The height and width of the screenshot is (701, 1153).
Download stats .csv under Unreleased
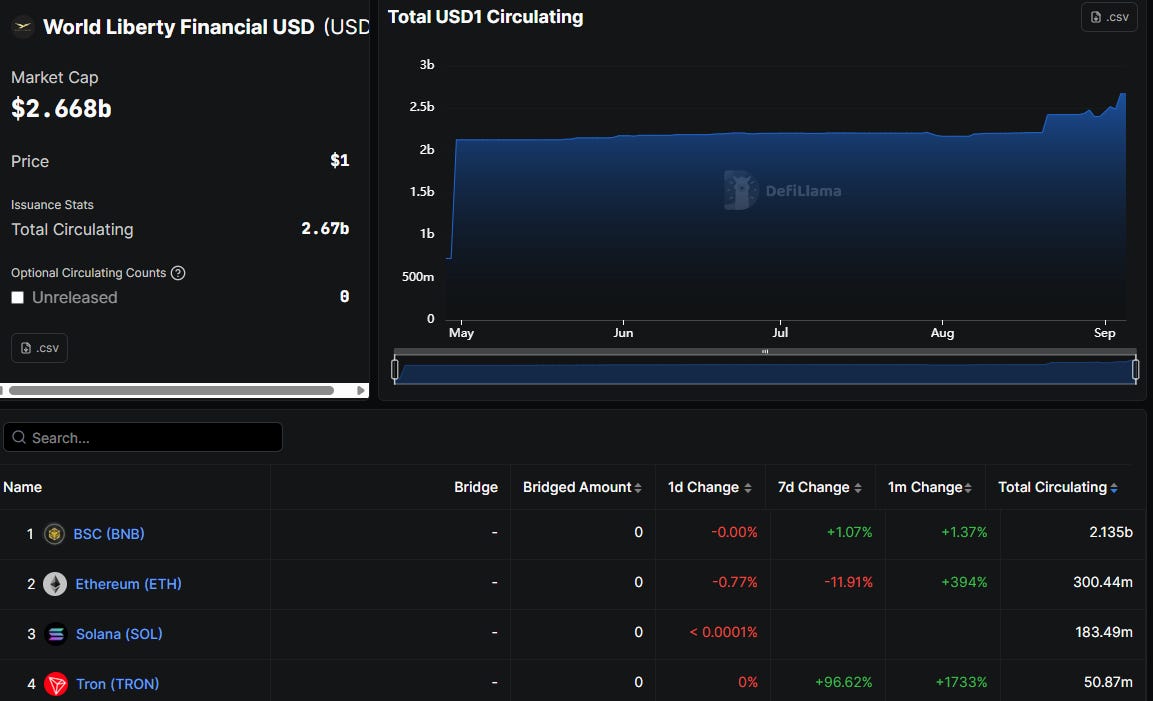[x=40, y=348]
